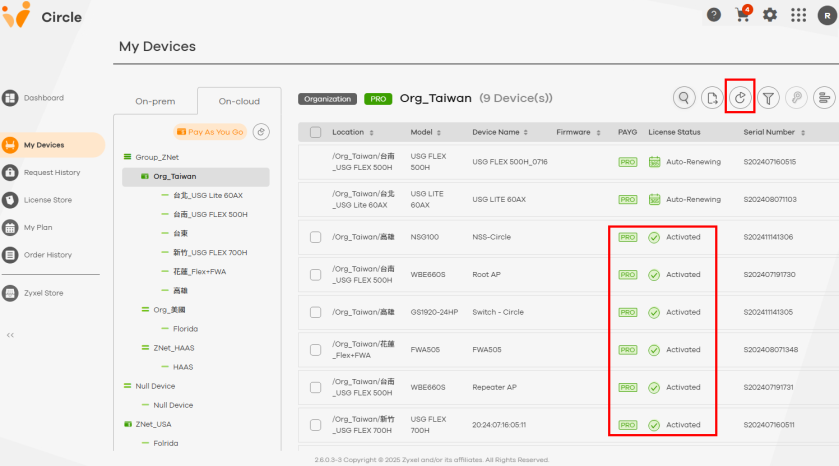Image resolution: width=839 pixels, height=466 pixels.
Task: Click USG LITE 60AX device name
Action: pos(499,199)
